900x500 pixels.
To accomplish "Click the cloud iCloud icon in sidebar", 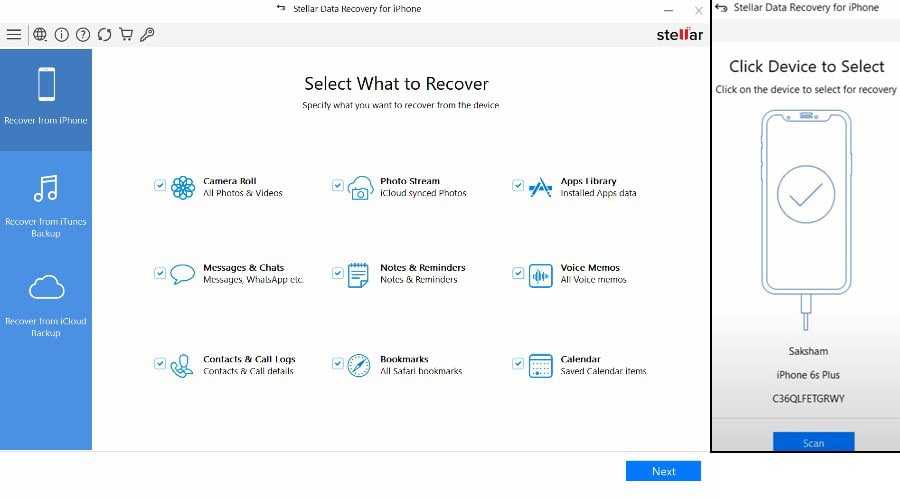I will (x=46, y=287).
